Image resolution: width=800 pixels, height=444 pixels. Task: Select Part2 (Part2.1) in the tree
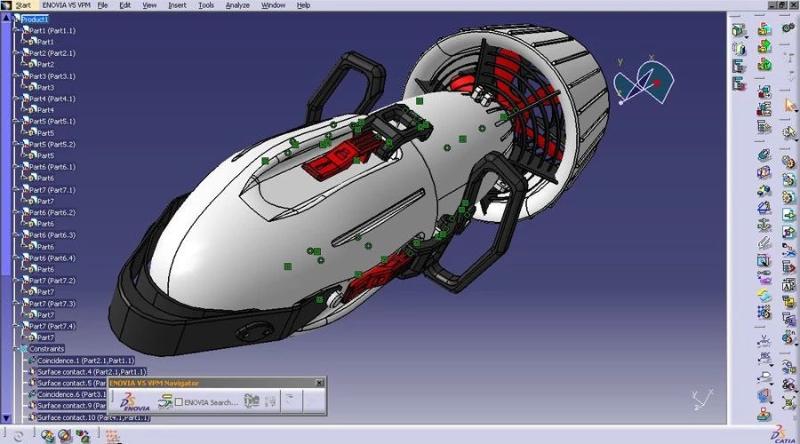(52, 53)
